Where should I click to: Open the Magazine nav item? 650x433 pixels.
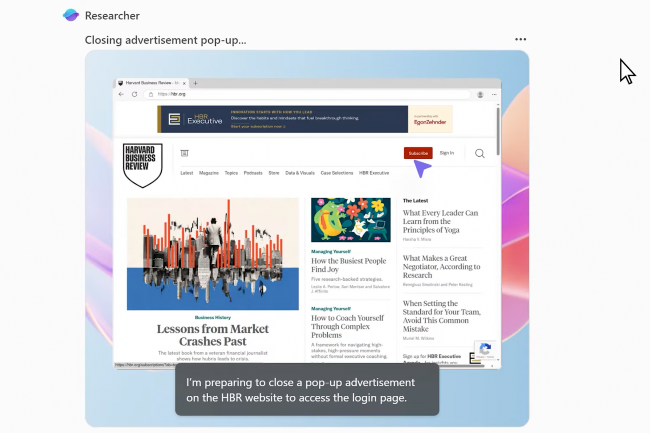[208, 173]
